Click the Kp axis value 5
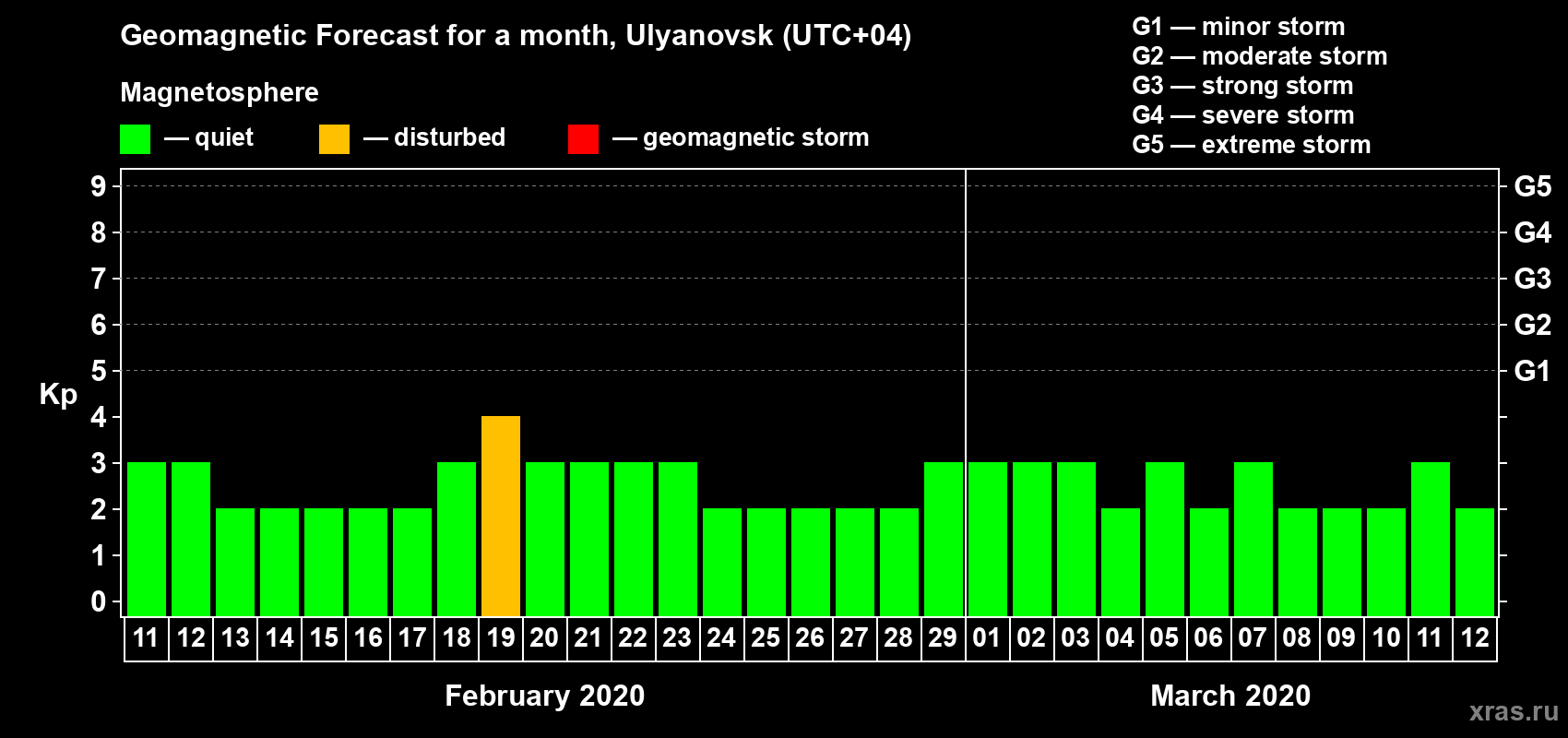 [x=99, y=371]
